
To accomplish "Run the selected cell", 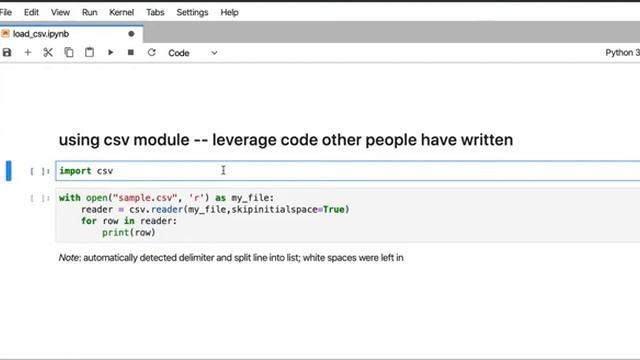I will pos(110,53).
